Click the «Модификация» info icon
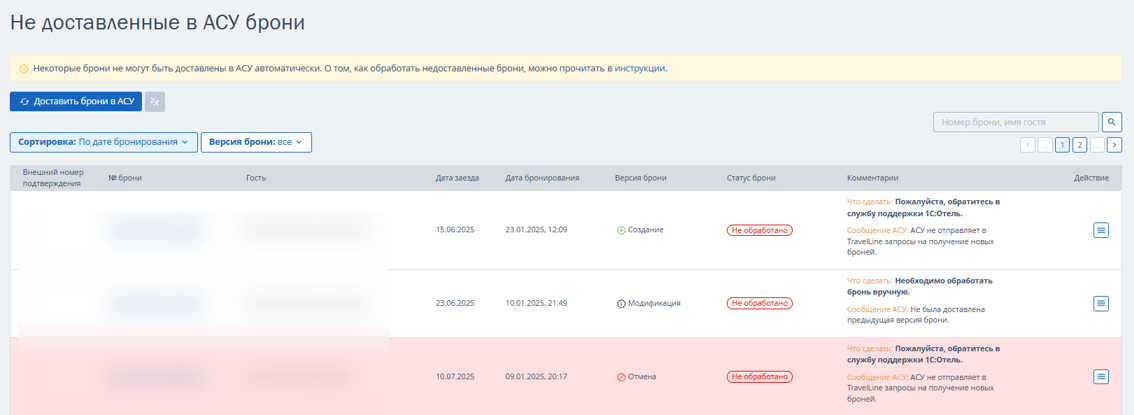1134x415 pixels. pos(621,304)
